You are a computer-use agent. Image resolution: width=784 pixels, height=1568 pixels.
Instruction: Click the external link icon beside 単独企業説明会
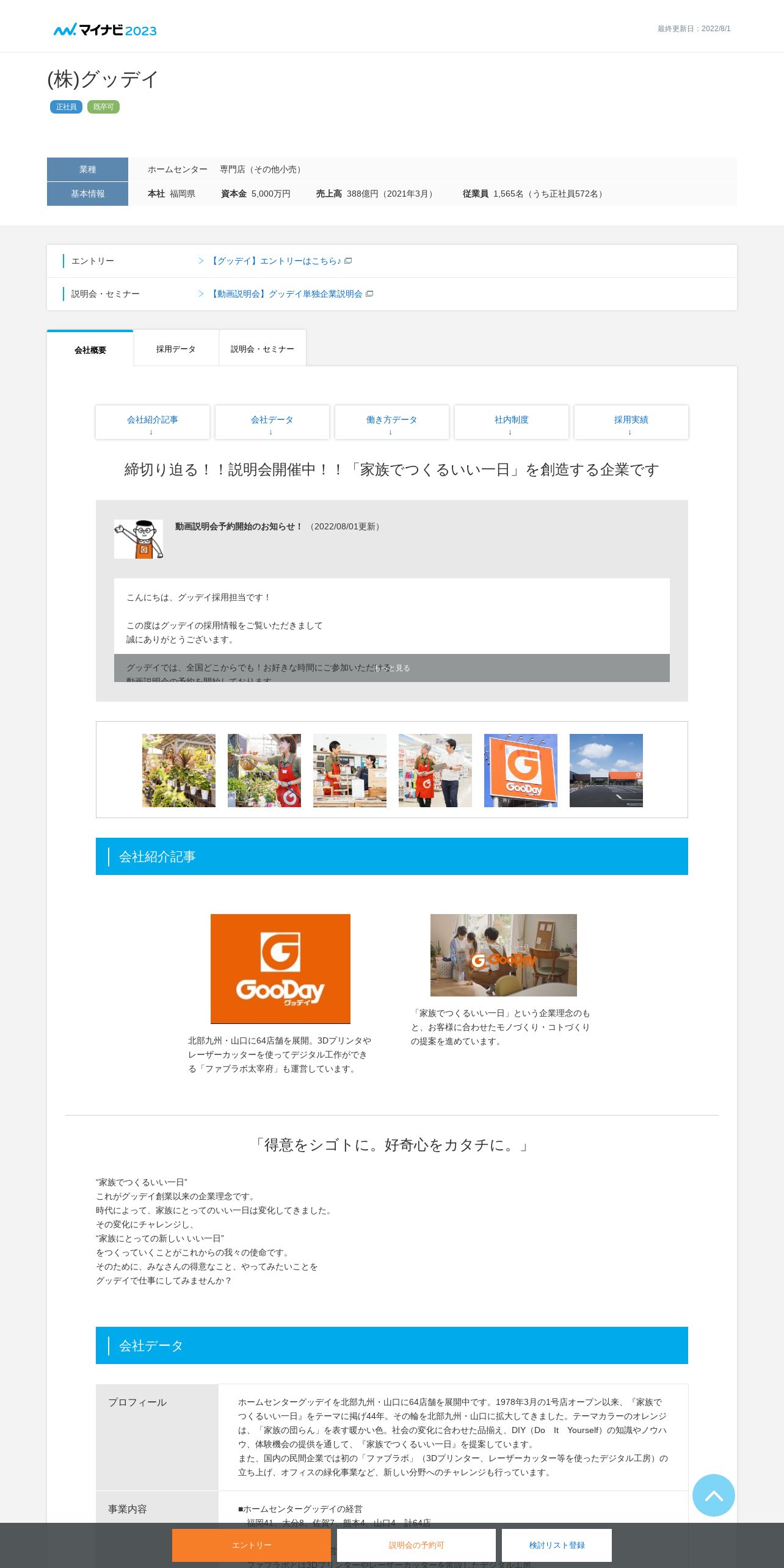click(369, 294)
